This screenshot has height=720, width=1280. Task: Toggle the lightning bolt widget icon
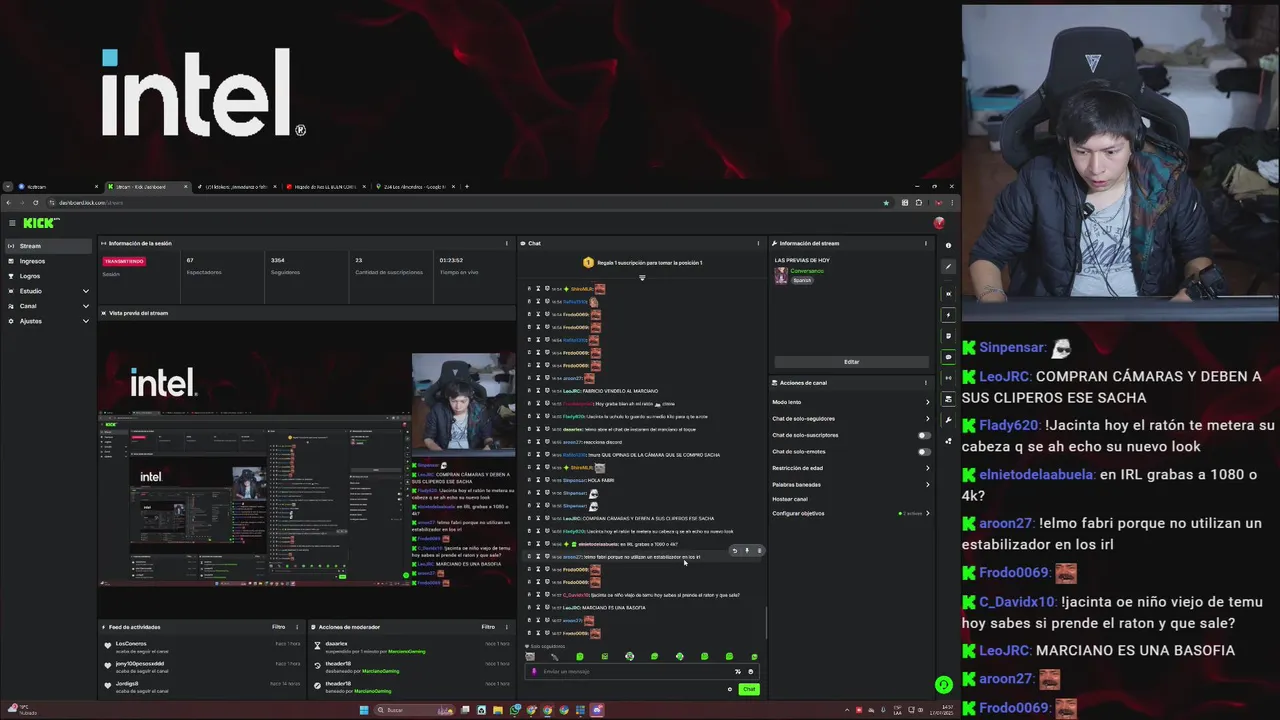(949, 315)
